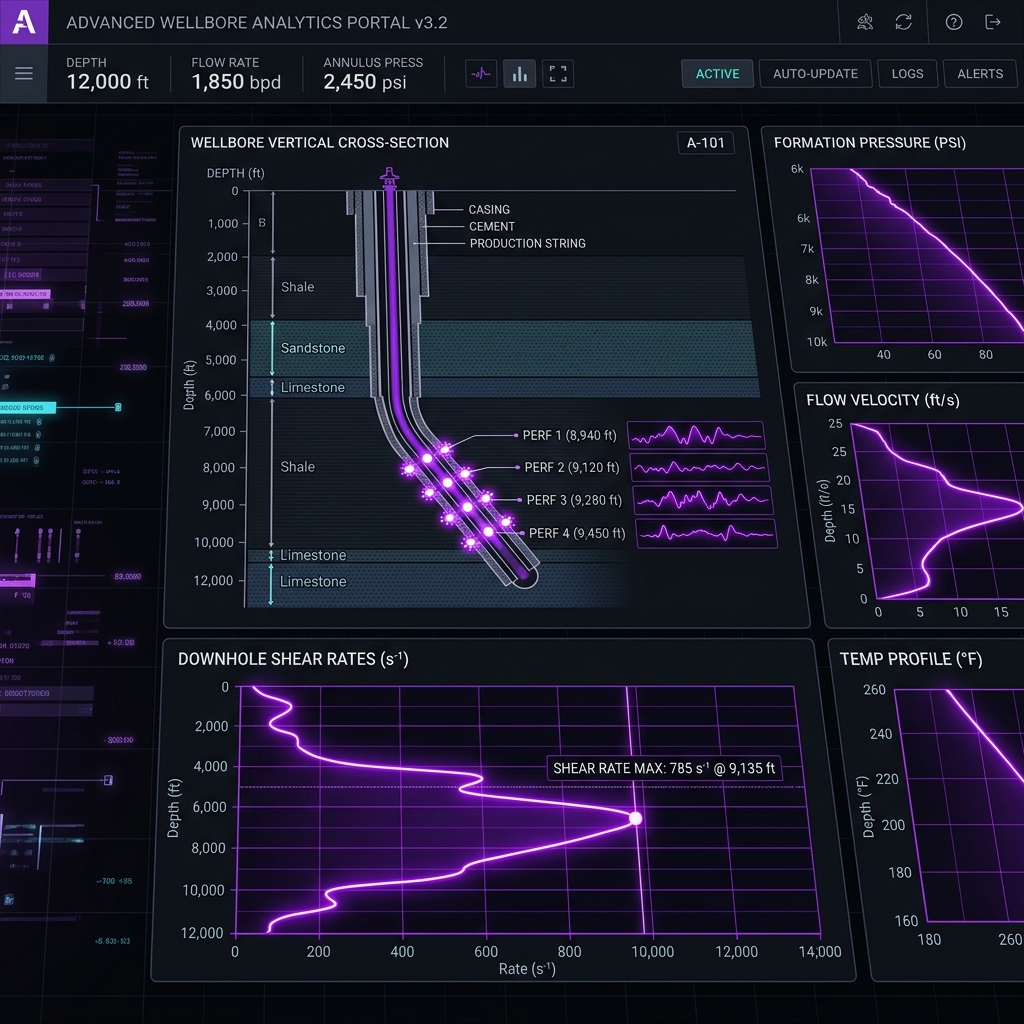Click the fullscreen expand icon
Image resolution: width=1024 pixels, height=1024 pixels.
tap(558, 74)
